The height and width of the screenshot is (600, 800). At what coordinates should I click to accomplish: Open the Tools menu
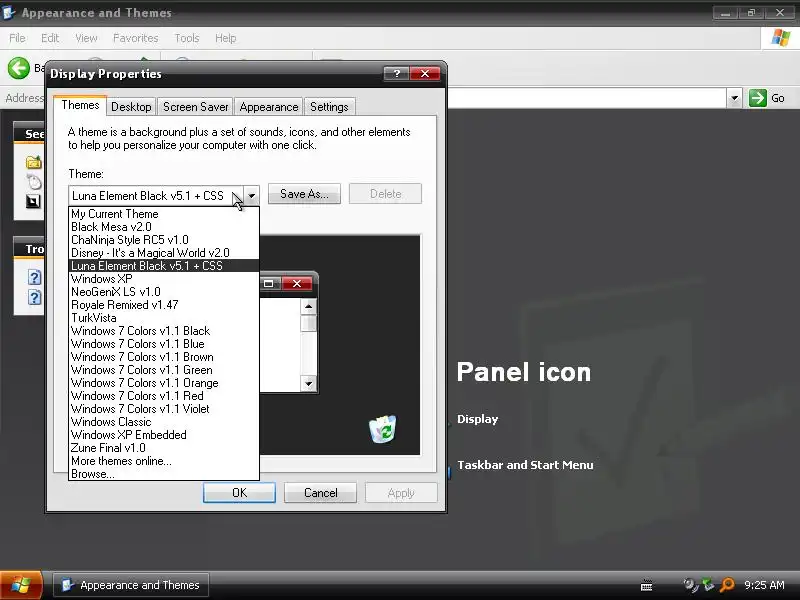pyautogui.click(x=186, y=38)
